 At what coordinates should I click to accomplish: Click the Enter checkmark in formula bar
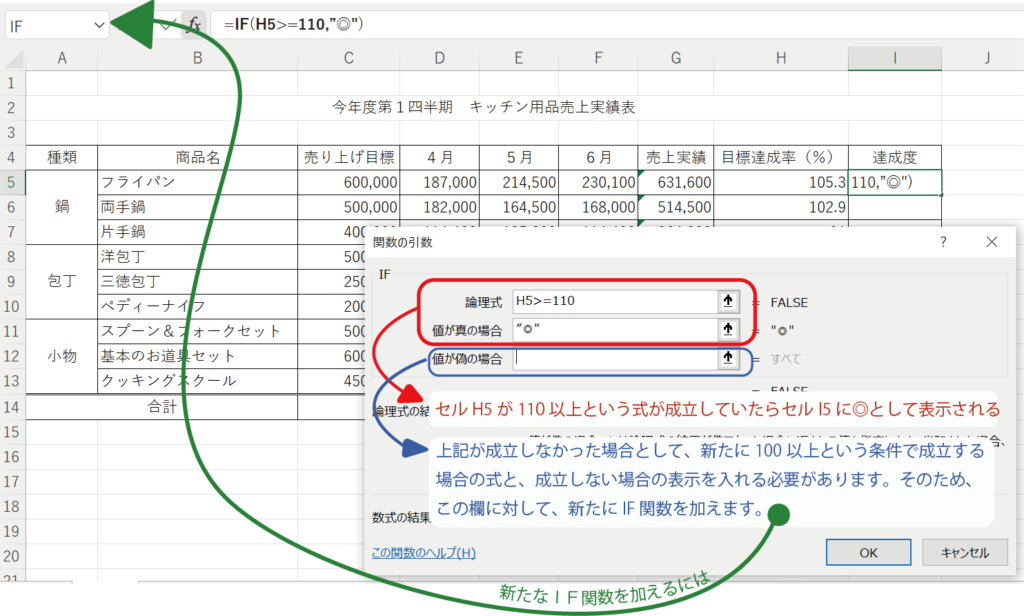tap(166, 25)
